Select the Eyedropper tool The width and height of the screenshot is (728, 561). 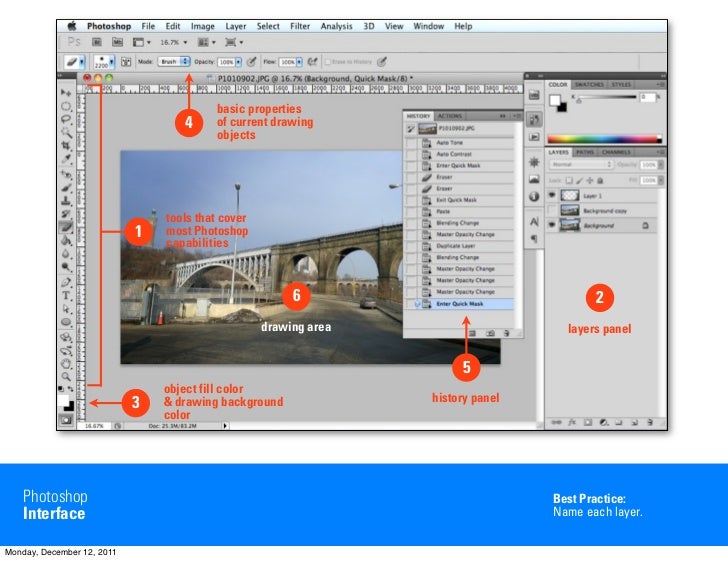[x=66, y=159]
